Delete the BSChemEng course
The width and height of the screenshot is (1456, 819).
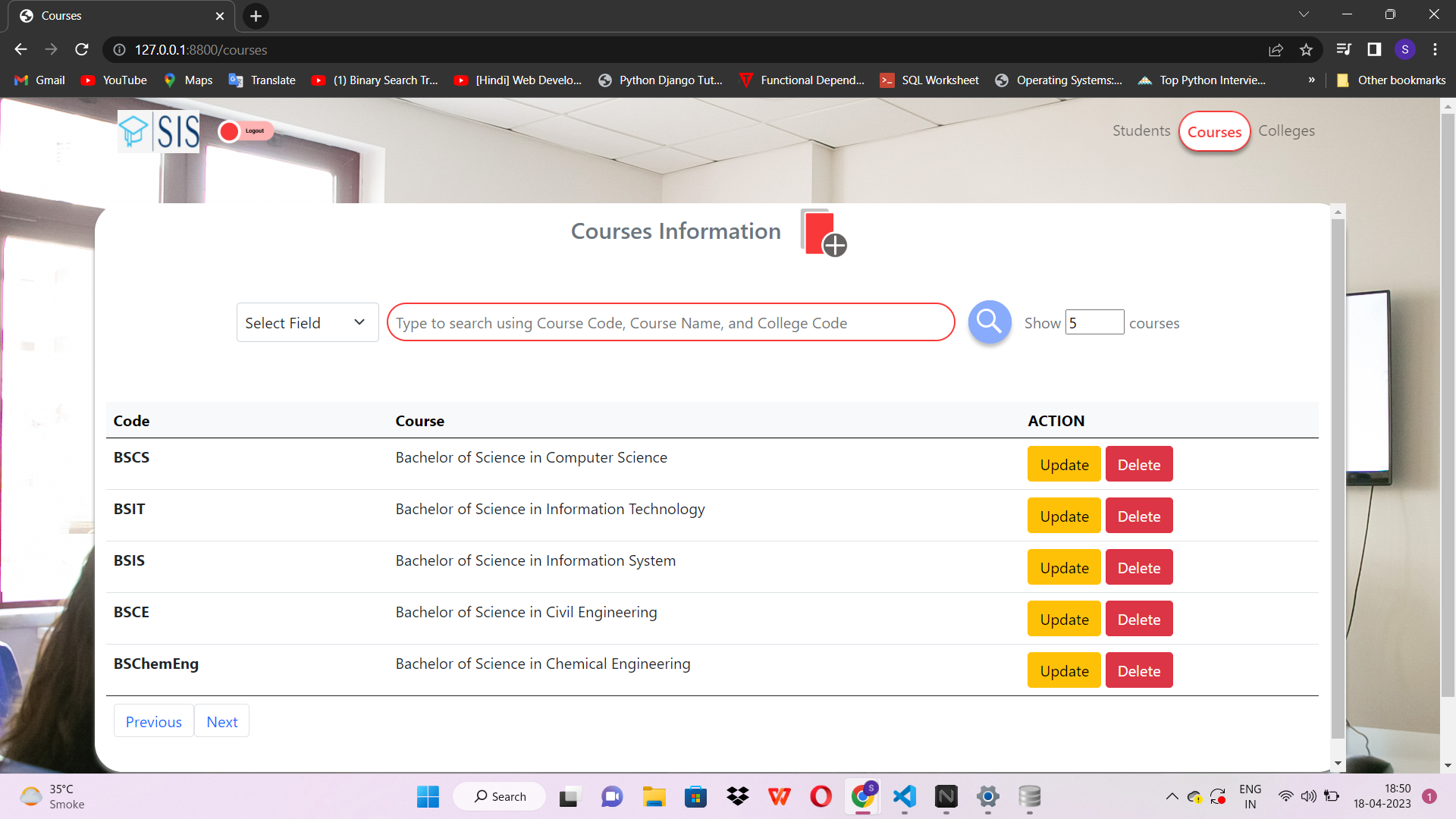point(1138,670)
